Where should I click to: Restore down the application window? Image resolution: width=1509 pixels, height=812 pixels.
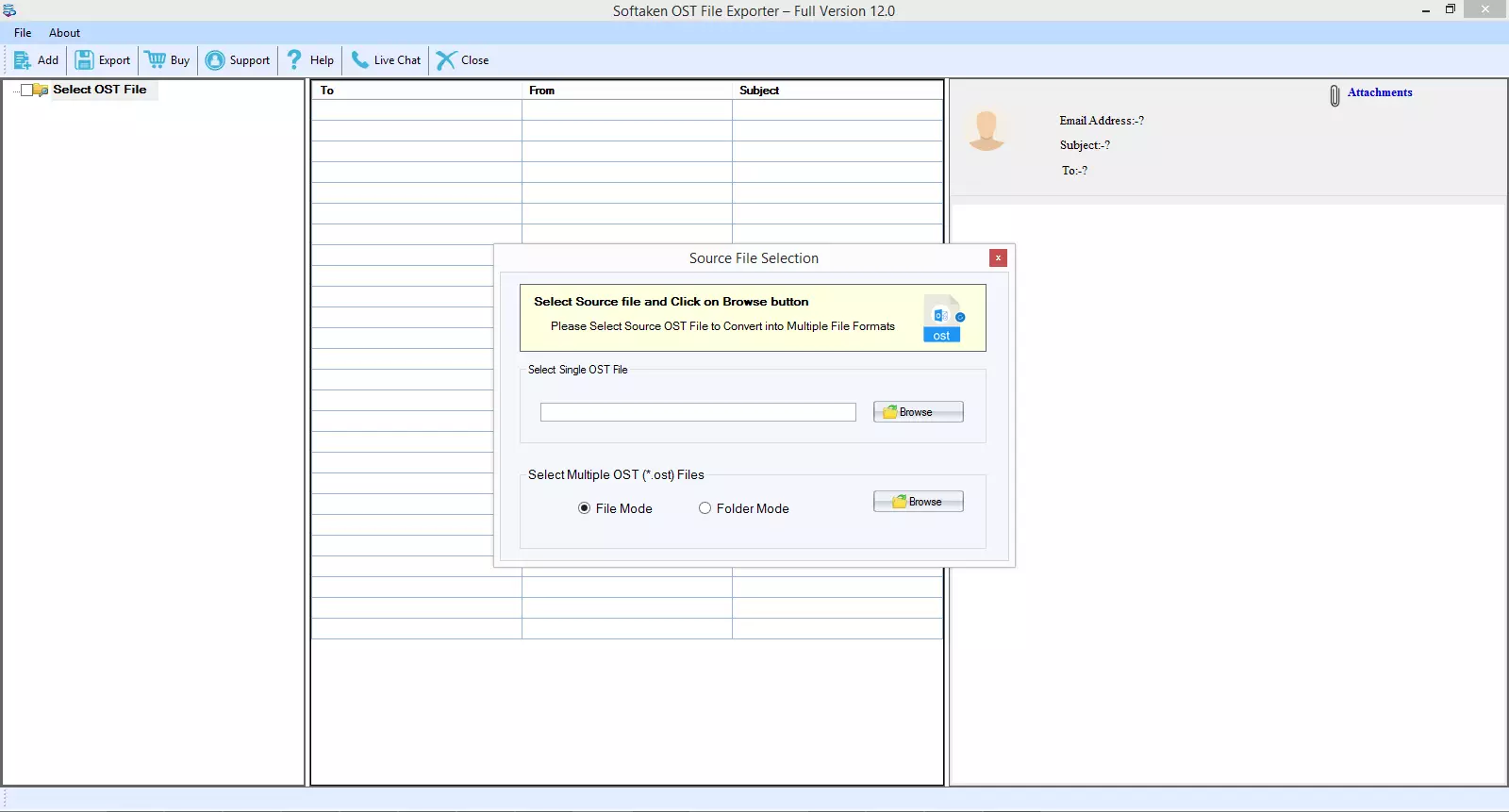click(1451, 9)
